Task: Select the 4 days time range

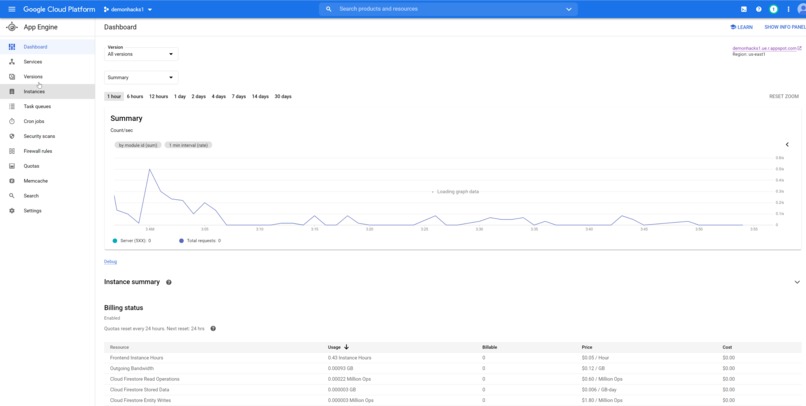Action: (218, 96)
